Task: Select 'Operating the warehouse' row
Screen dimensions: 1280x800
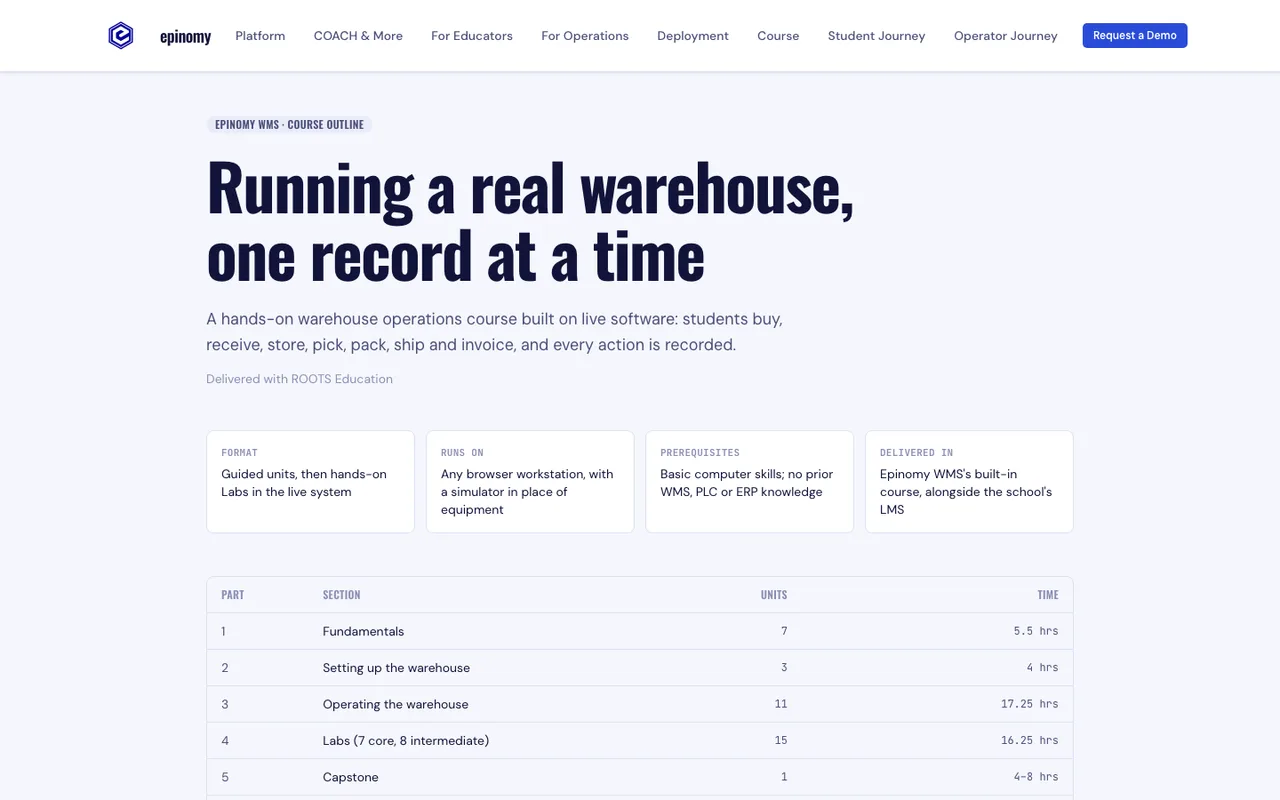Action: (x=640, y=704)
